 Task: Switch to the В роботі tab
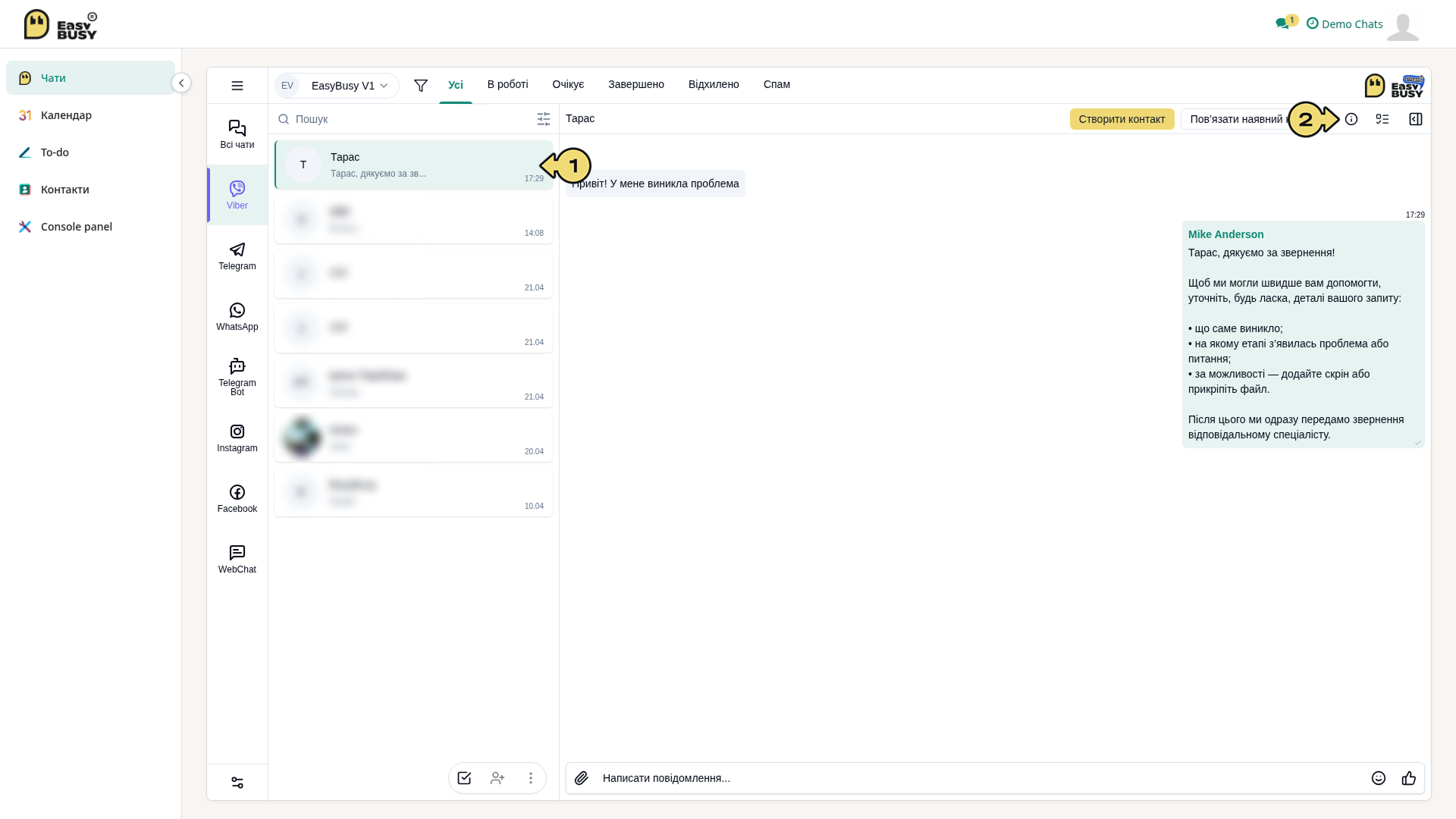508,84
